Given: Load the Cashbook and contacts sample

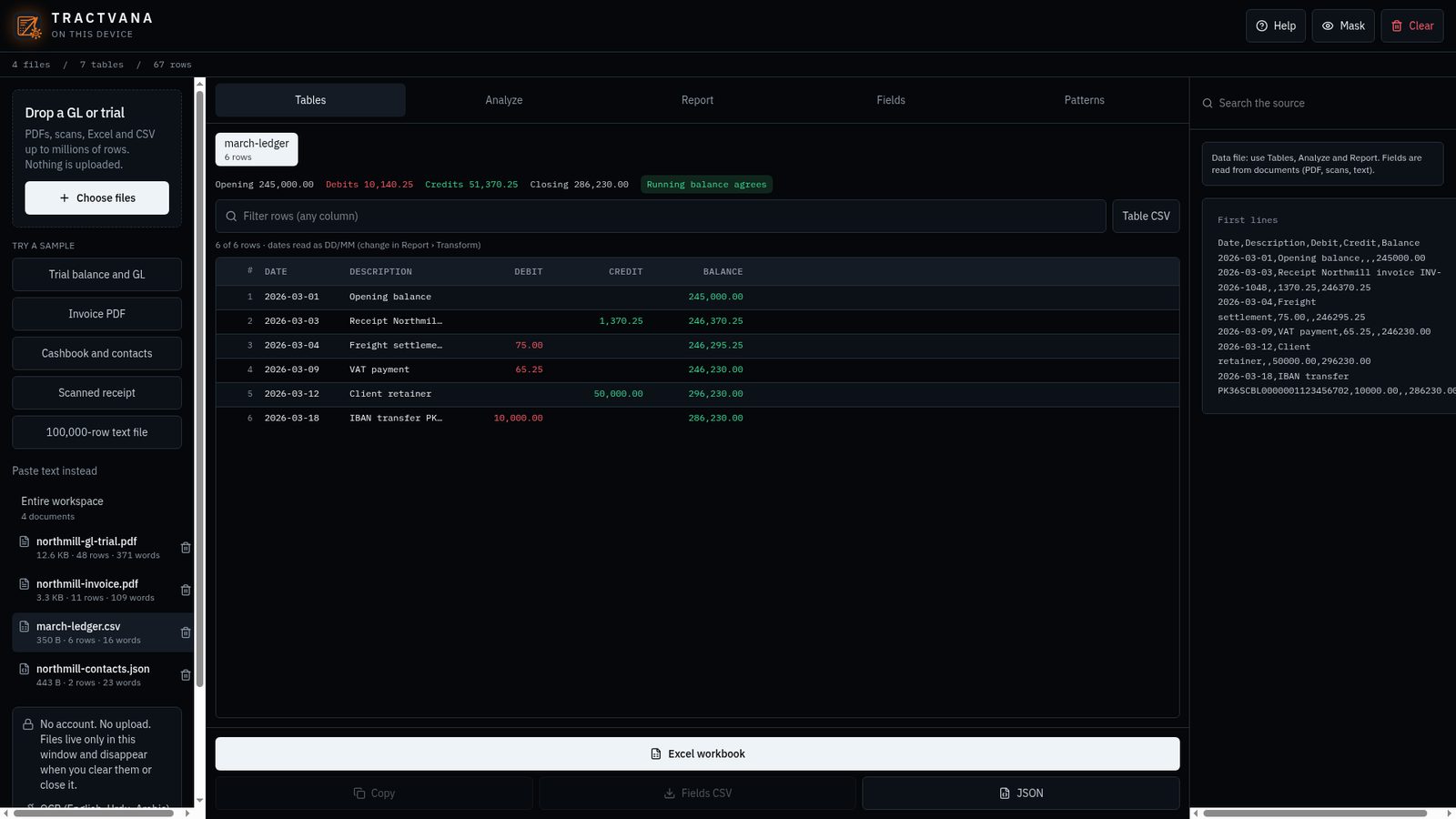Looking at the screenshot, I should click(96, 353).
